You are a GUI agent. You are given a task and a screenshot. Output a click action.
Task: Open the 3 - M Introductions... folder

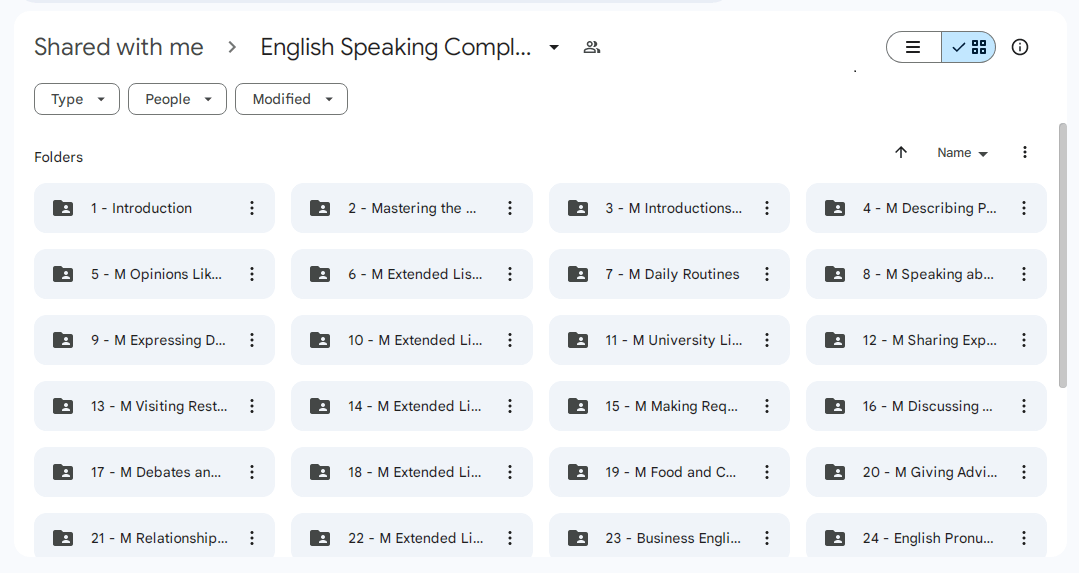[x=669, y=208]
